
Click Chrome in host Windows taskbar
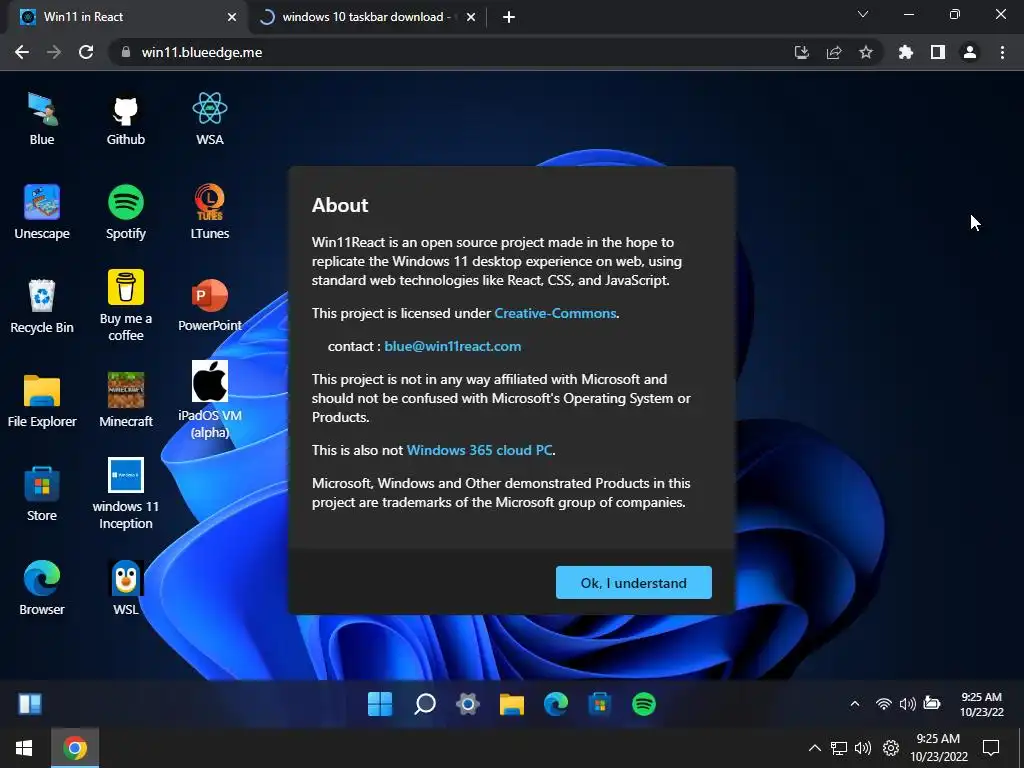(x=75, y=748)
